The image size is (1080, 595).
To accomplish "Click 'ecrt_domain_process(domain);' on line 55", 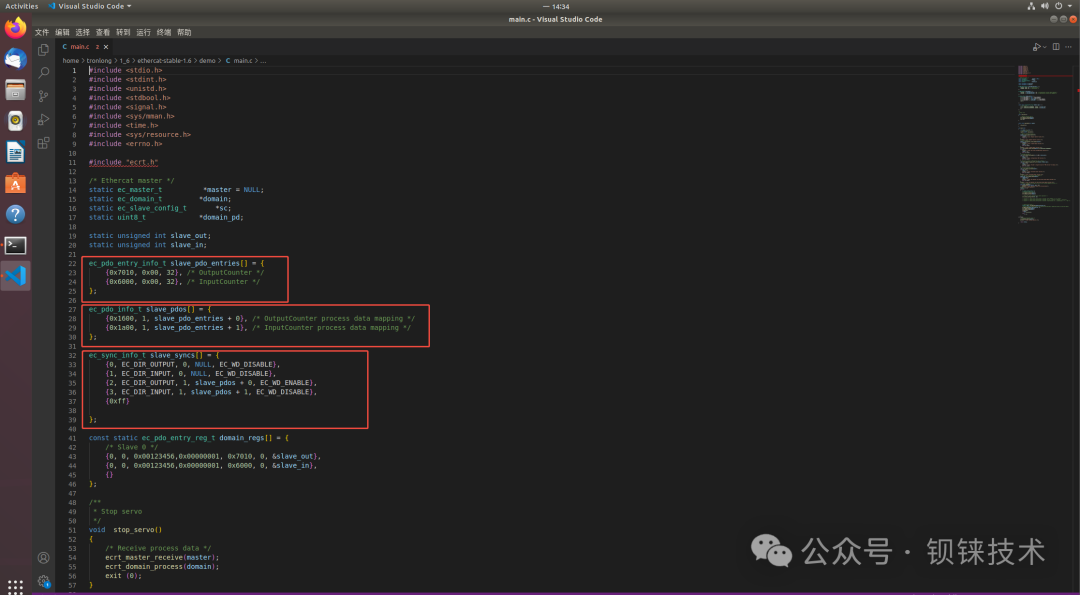I will (x=162, y=566).
